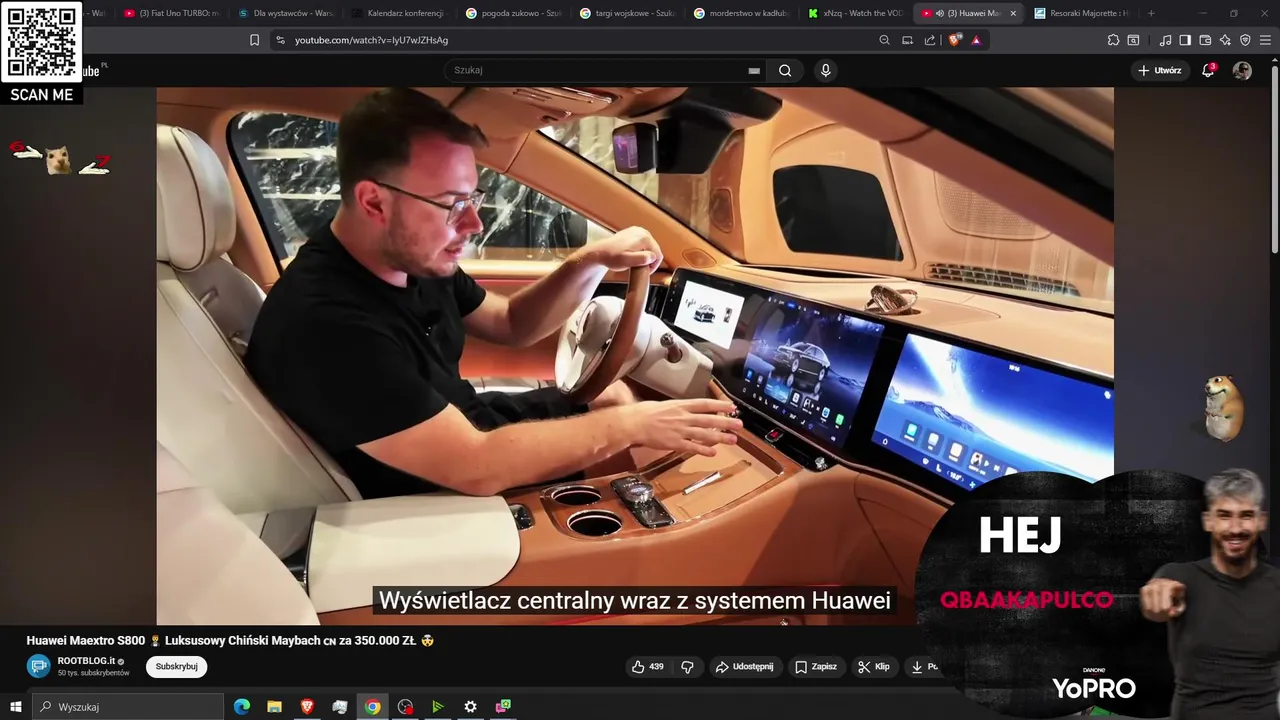Mute the Huawei tab using its speaker icon
This screenshot has width=1280, height=720.
(940, 13)
